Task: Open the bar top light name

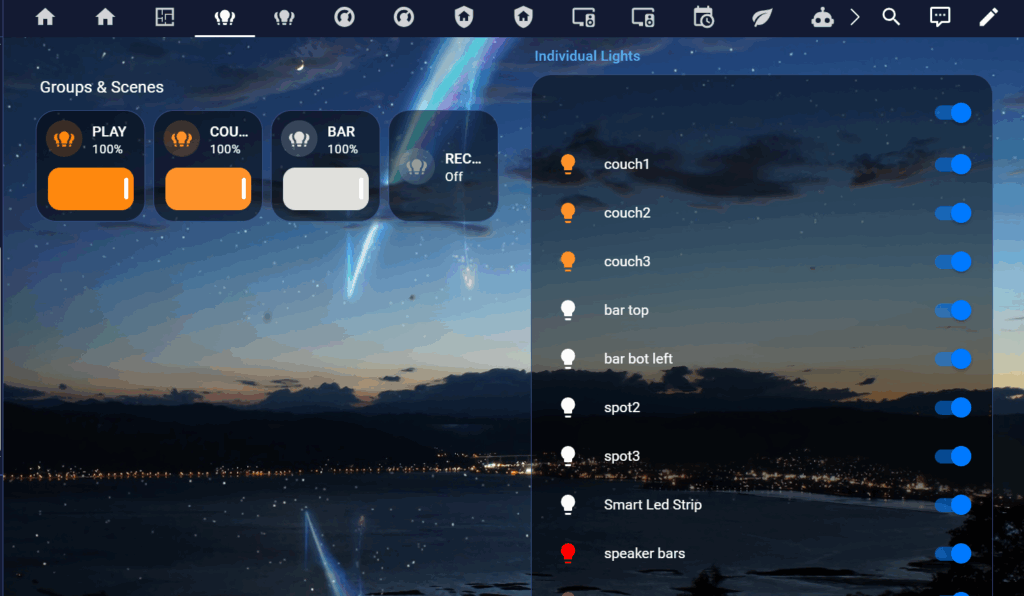Action: pos(626,310)
